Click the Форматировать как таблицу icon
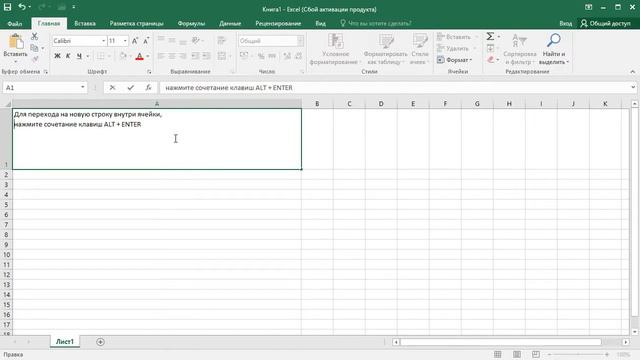The image size is (640, 360). (385, 41)
